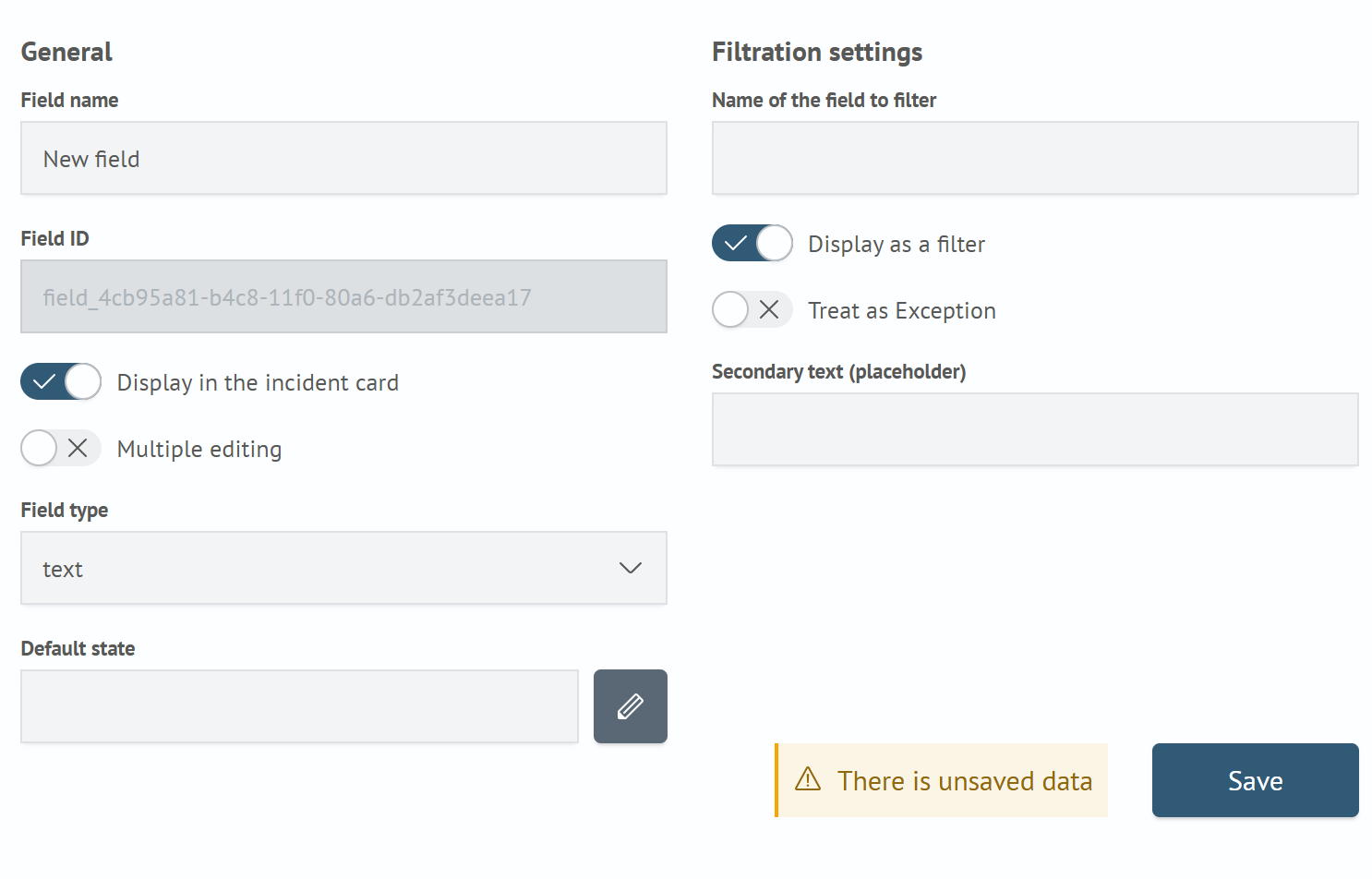Click the 'There is unsaved data' message text
1372x879 pixels.
point(964,781)
